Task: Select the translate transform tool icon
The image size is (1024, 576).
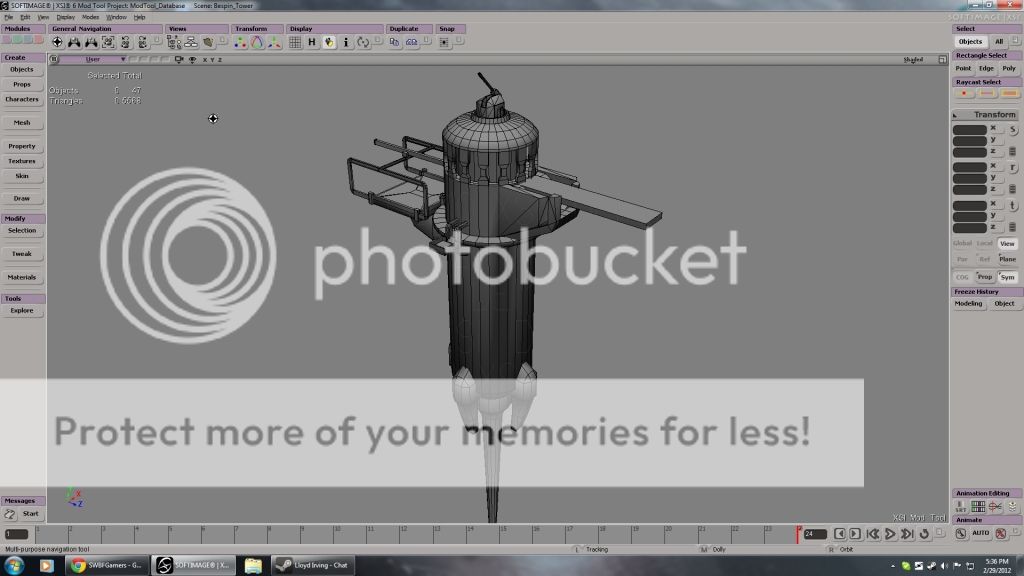Action: [274, 42]
